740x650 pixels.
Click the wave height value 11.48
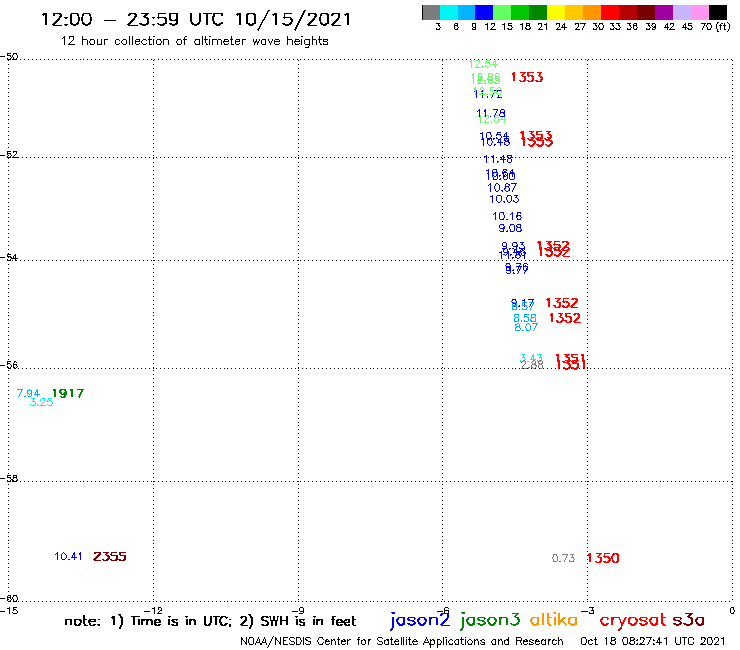(498, 160)
